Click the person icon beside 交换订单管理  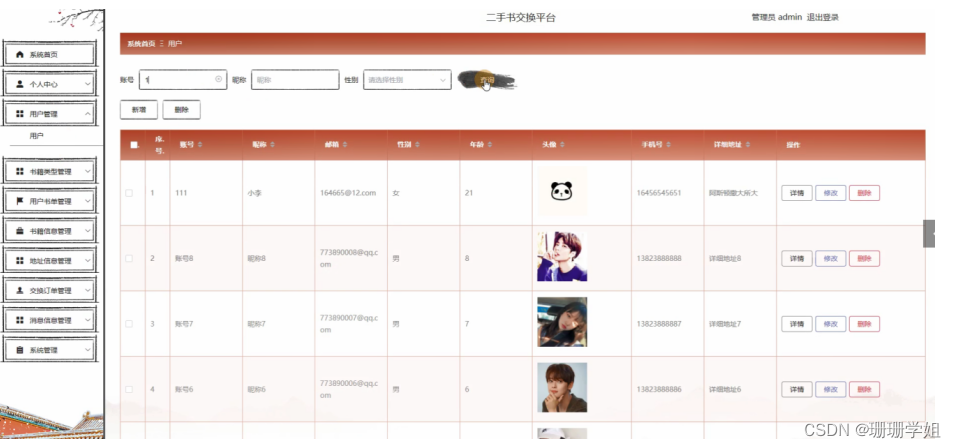(20, 290)
